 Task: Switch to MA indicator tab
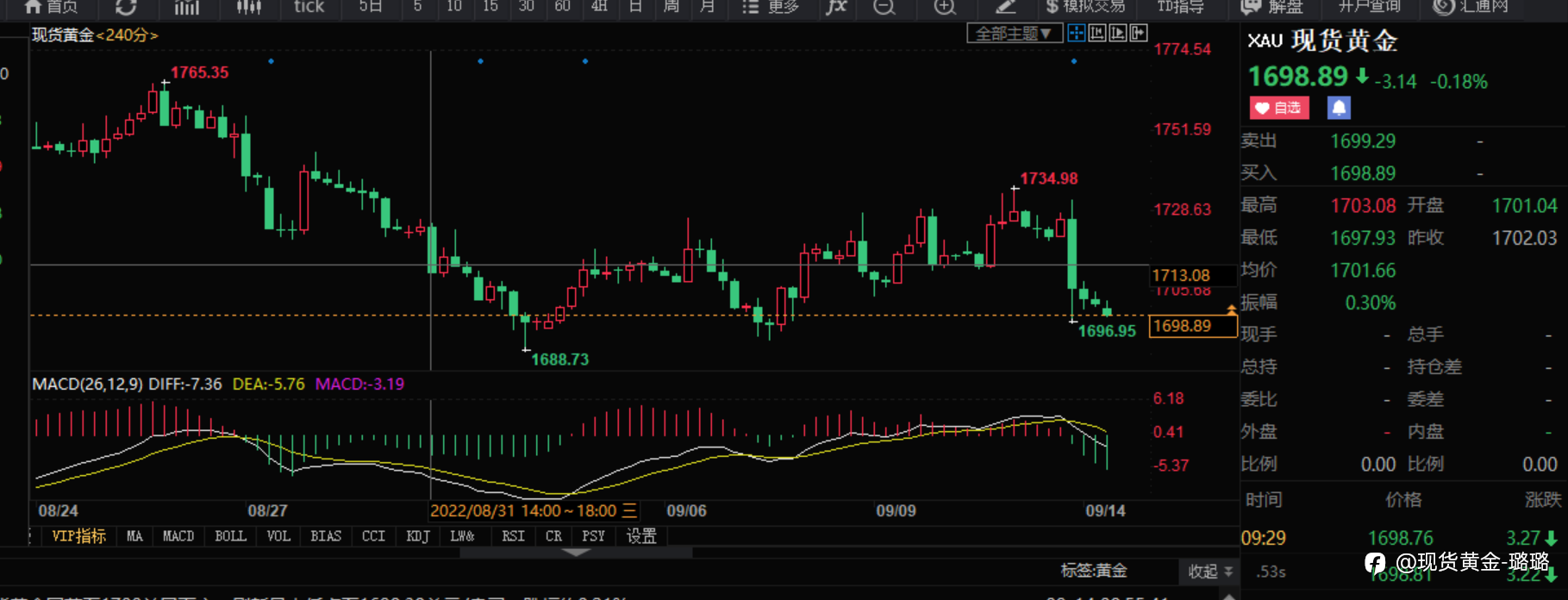134,536
